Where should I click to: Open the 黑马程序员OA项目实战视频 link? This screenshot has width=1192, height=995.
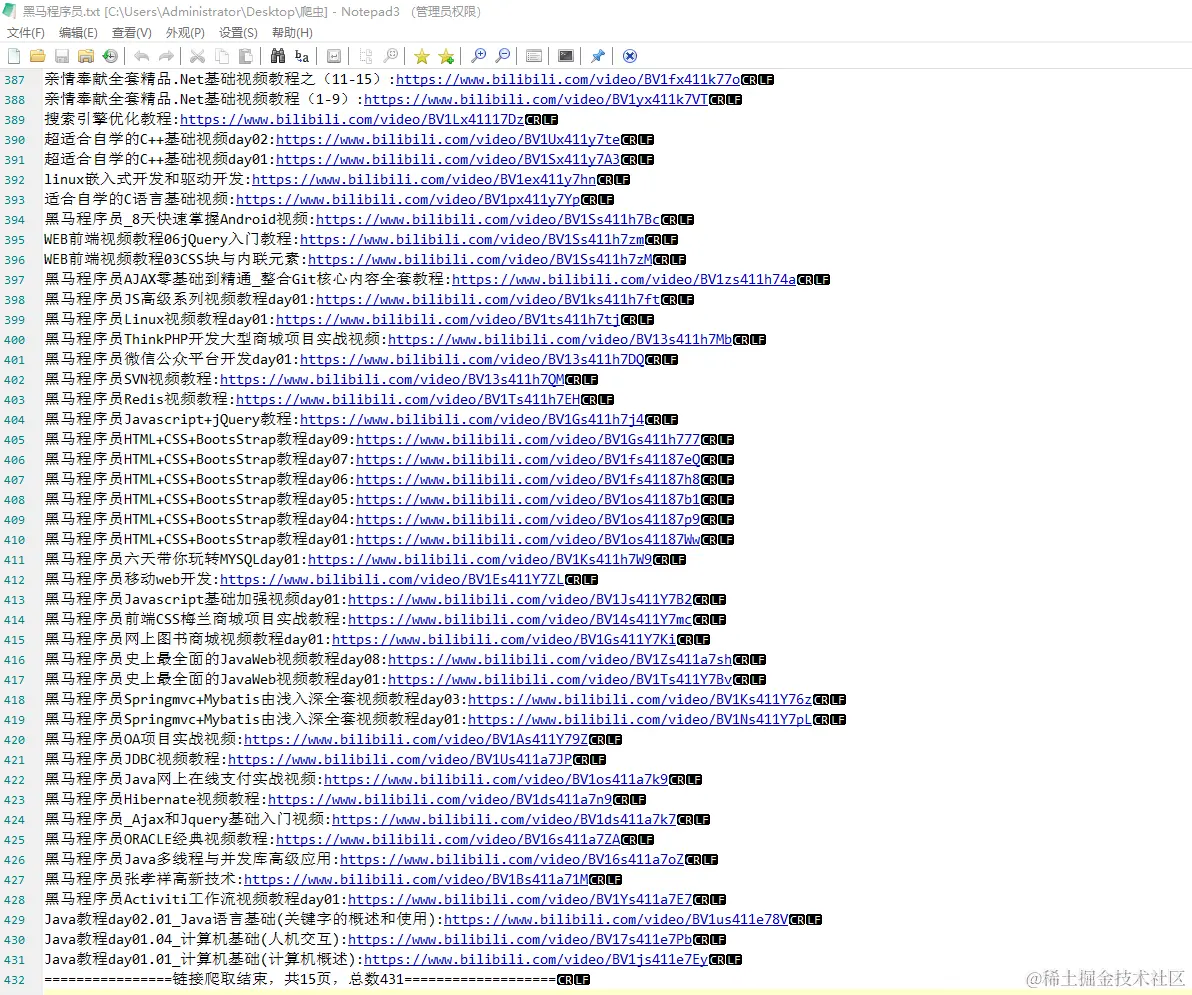[x=416, y=739]
